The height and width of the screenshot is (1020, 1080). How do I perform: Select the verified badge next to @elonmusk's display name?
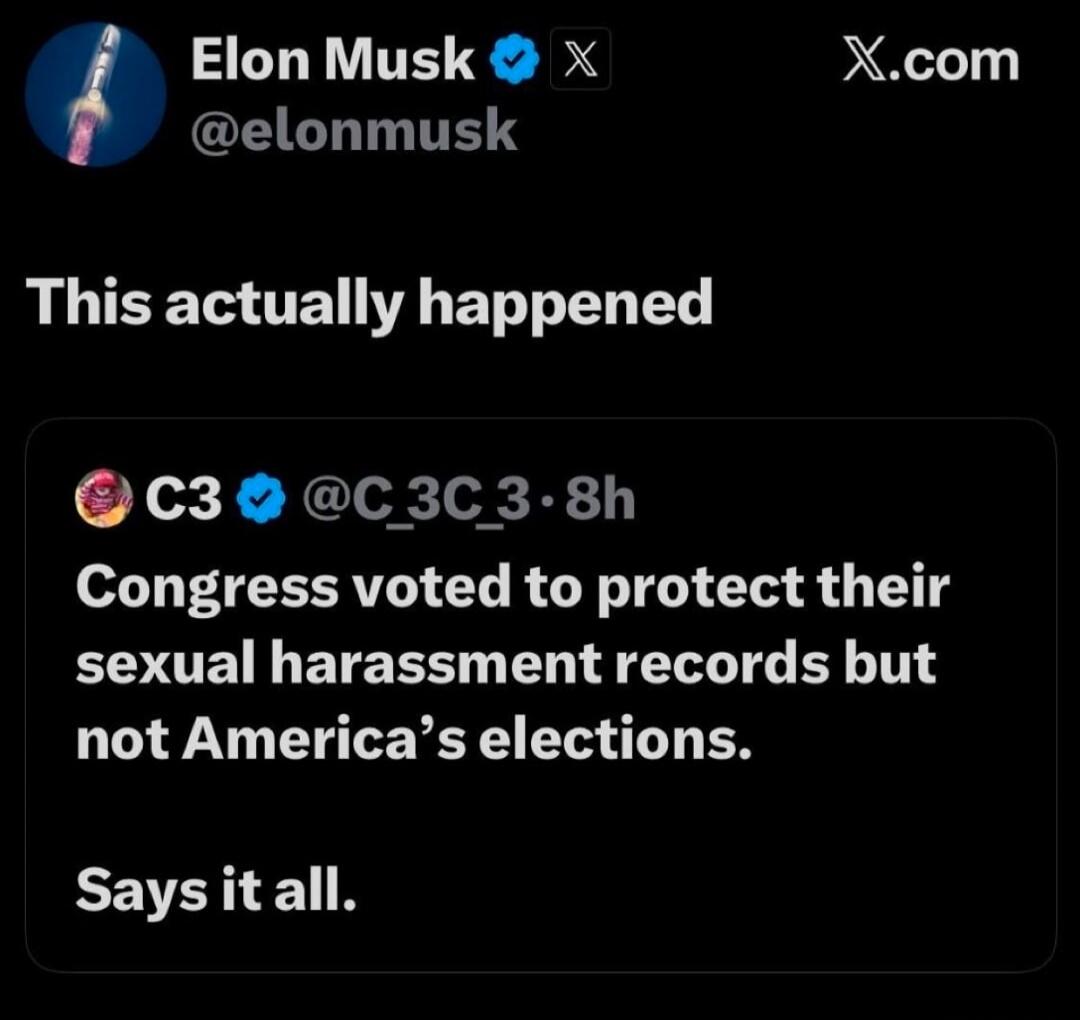(x=513, y=57)
